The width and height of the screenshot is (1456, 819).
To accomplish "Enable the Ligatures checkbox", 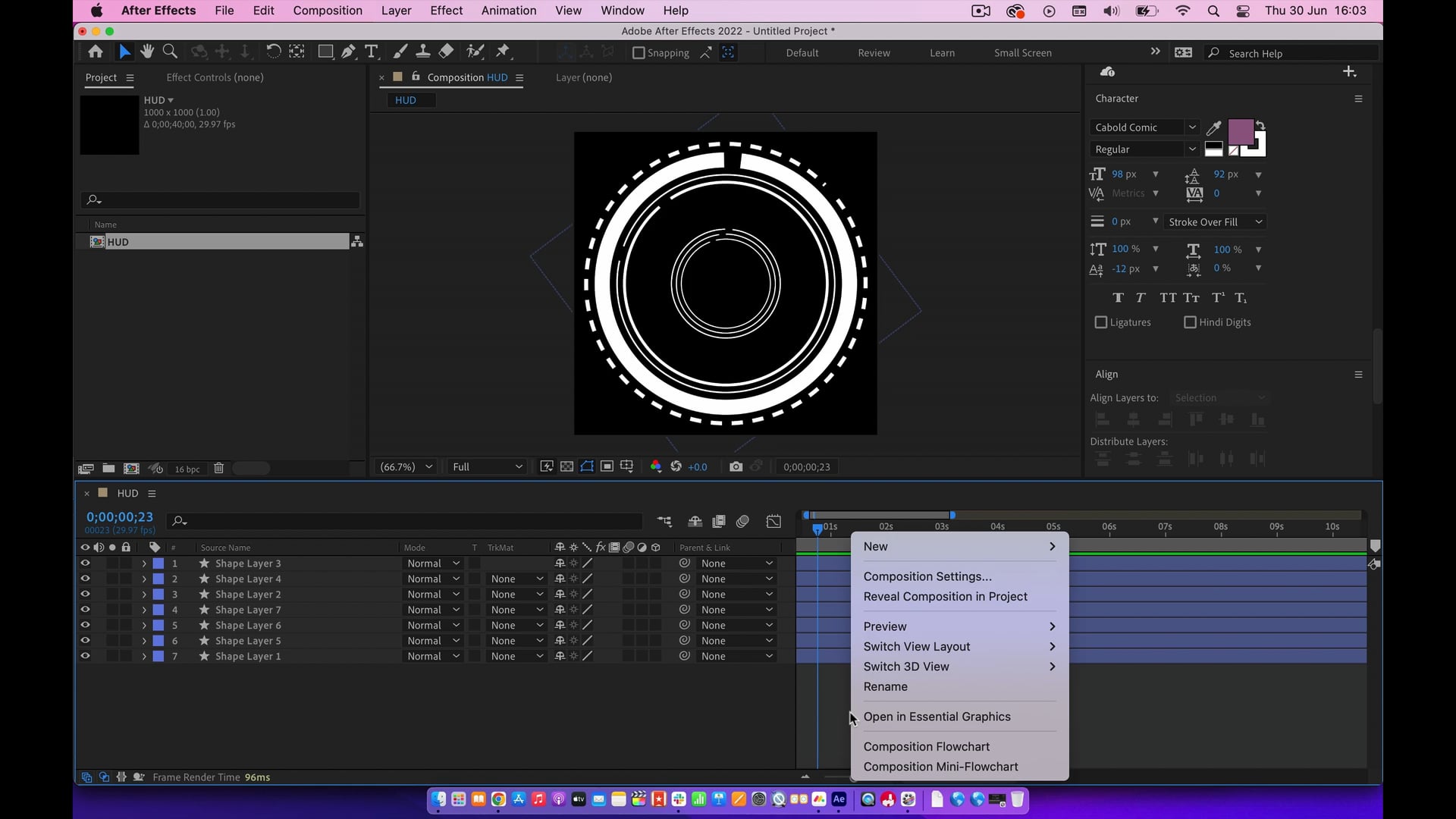I will (x=1101, y=322).
